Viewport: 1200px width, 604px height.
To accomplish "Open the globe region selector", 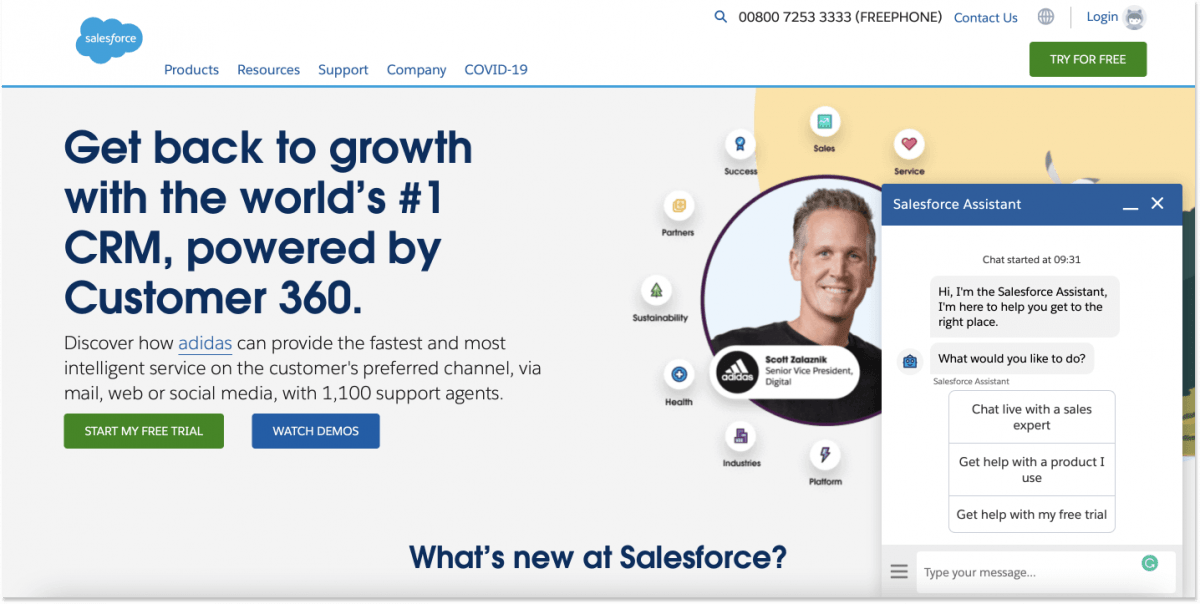I will click(1045, 16).
